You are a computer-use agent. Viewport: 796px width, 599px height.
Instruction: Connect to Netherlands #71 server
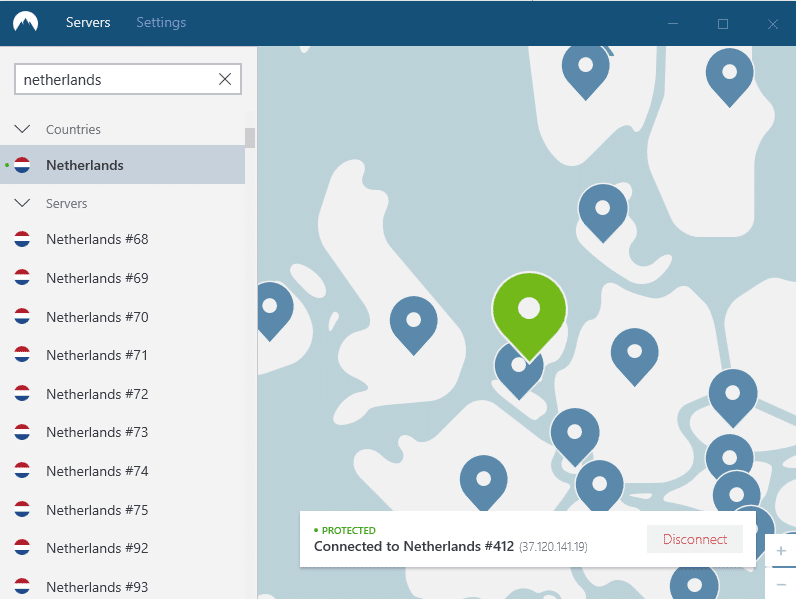pyautogui.click(x=122, y=355)
